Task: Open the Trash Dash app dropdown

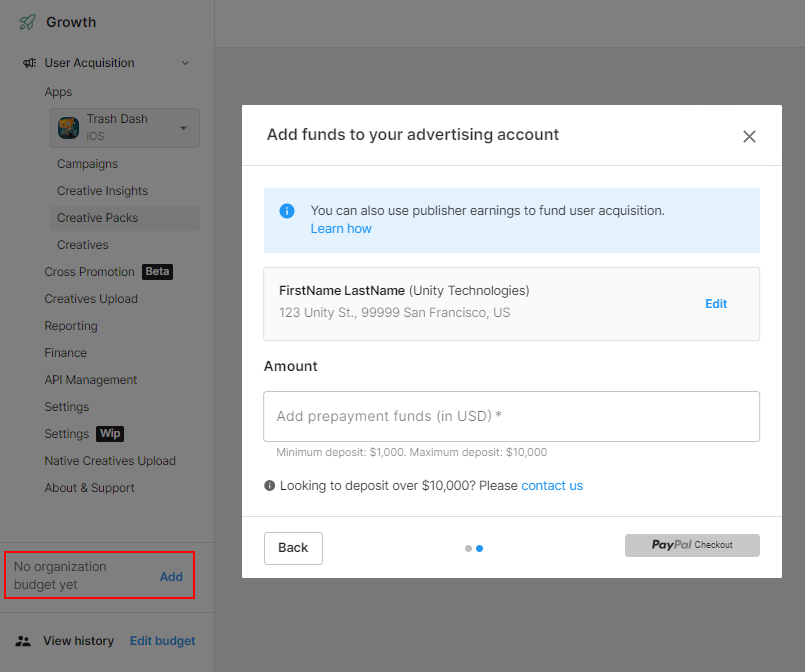Action: (x=183, y=128)
